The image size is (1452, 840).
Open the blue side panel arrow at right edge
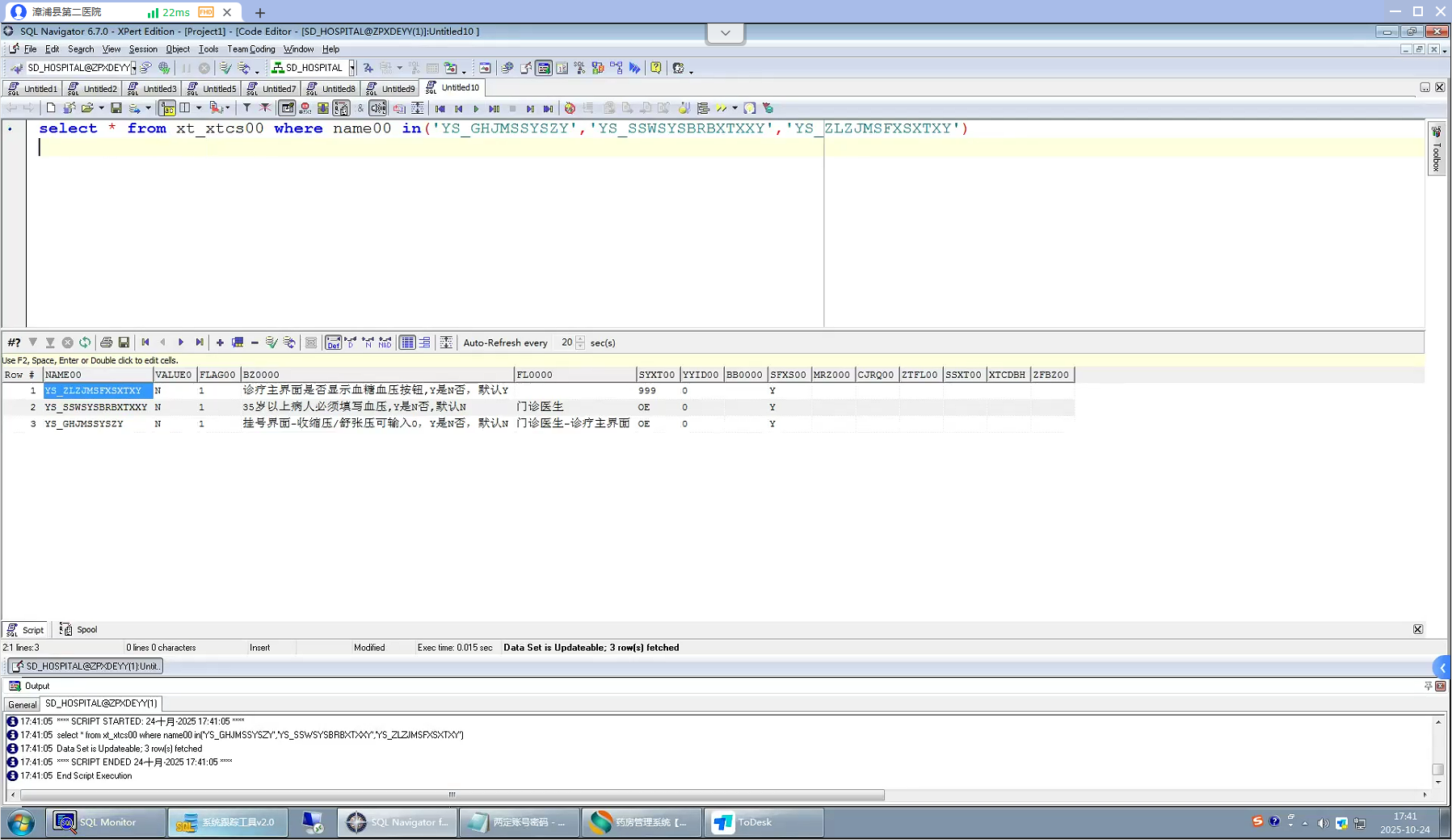[1442, 667]
